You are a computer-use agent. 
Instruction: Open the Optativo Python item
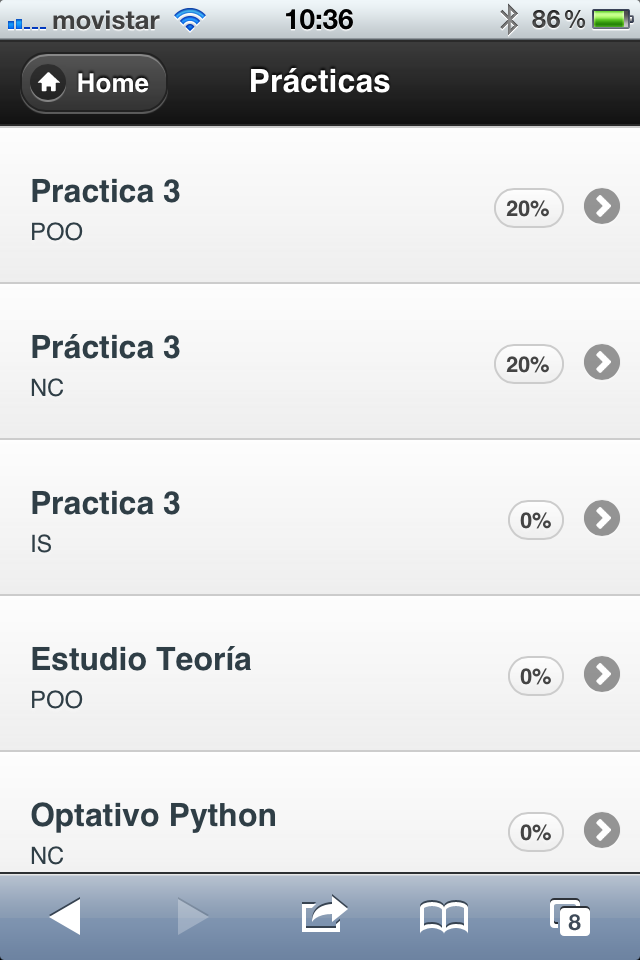pos(153,815)
